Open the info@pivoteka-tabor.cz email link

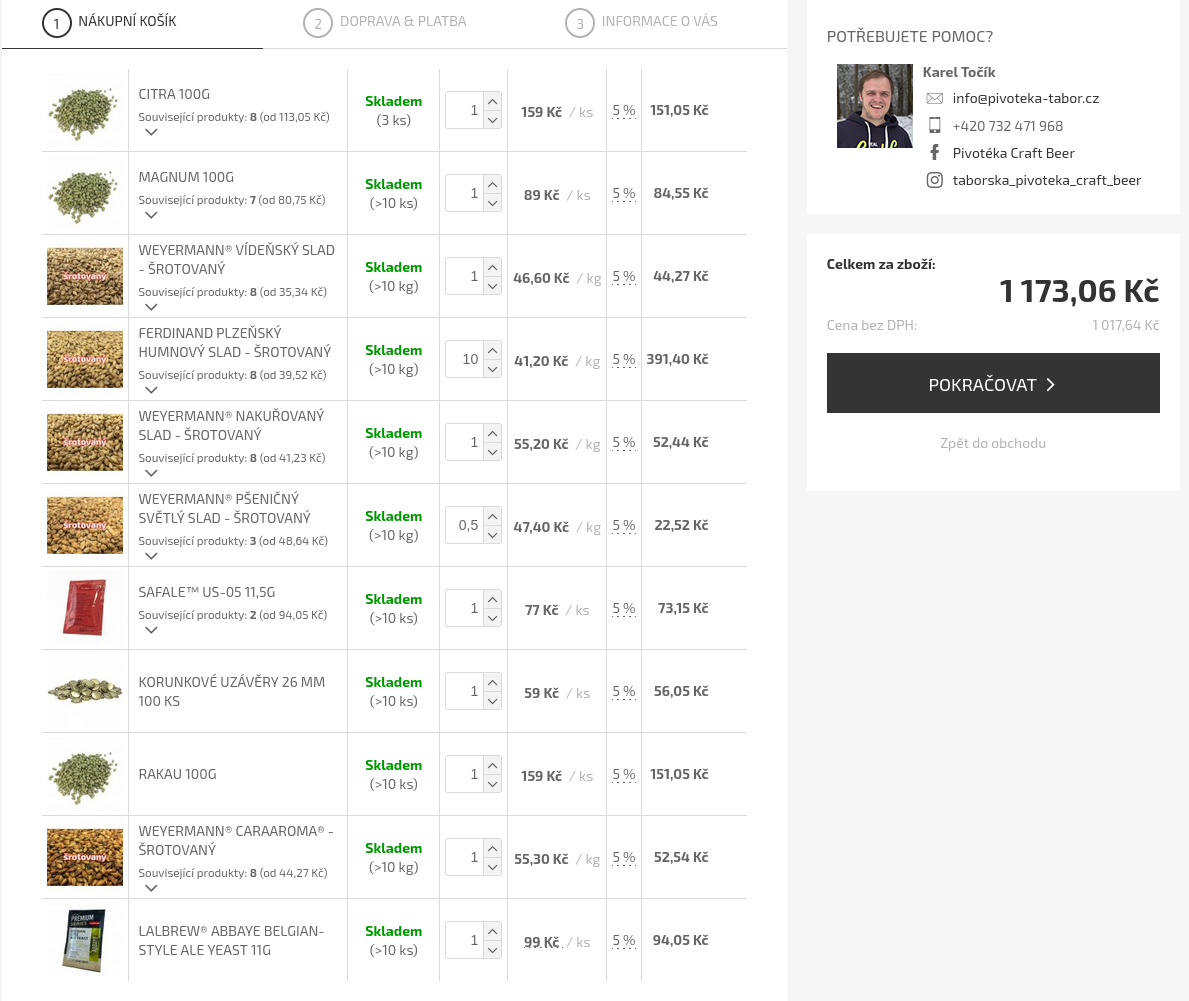point(1025,98)
